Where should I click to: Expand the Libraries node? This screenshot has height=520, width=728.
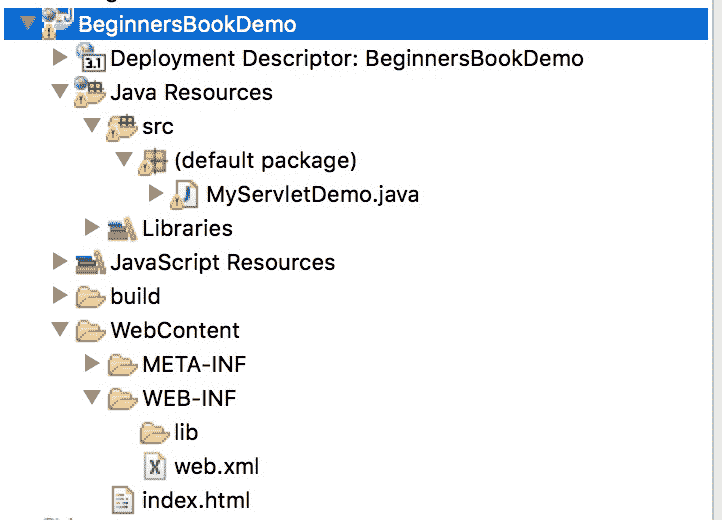[92, 228]
